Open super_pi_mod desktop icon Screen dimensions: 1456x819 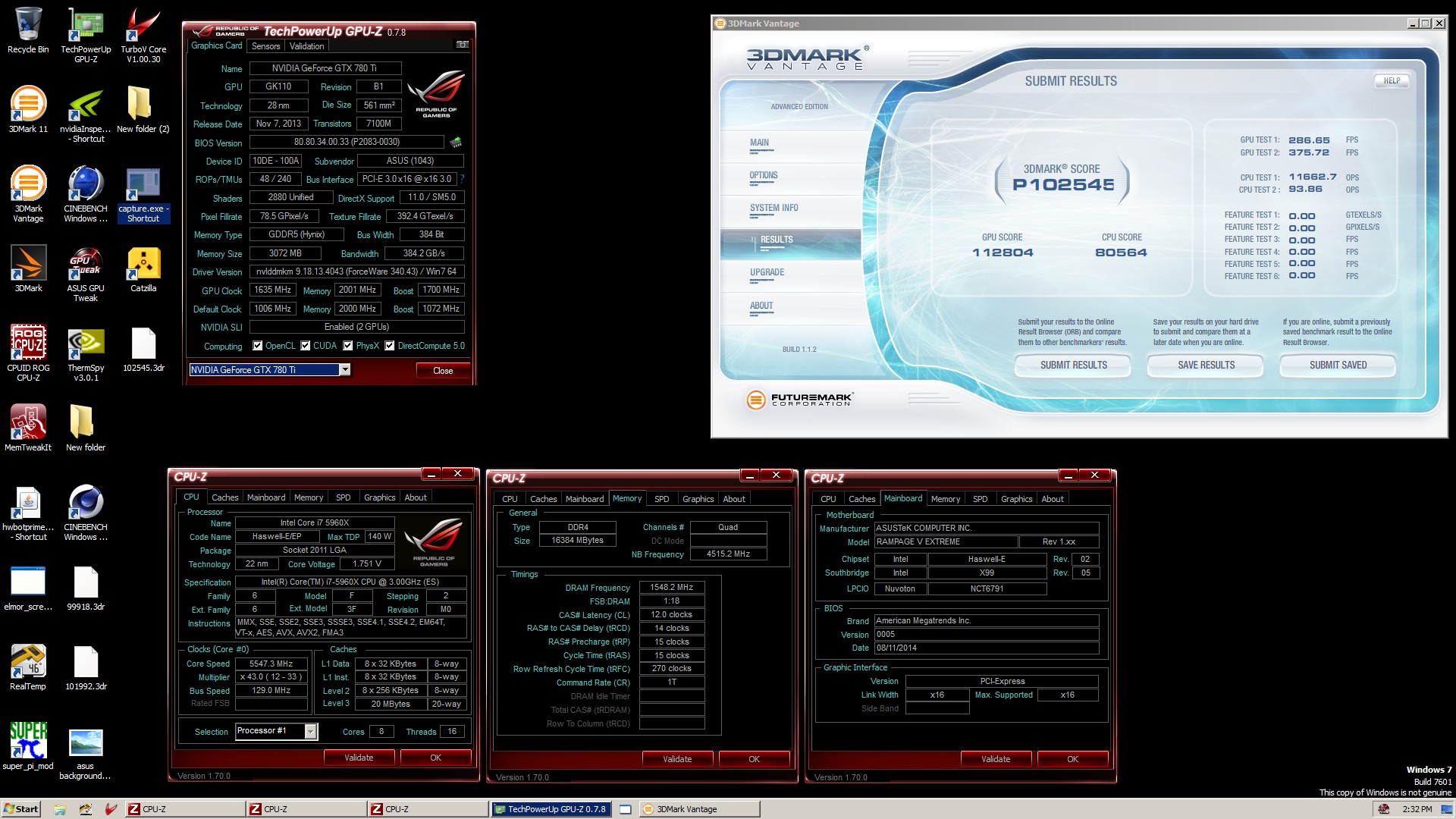point(28,747)
